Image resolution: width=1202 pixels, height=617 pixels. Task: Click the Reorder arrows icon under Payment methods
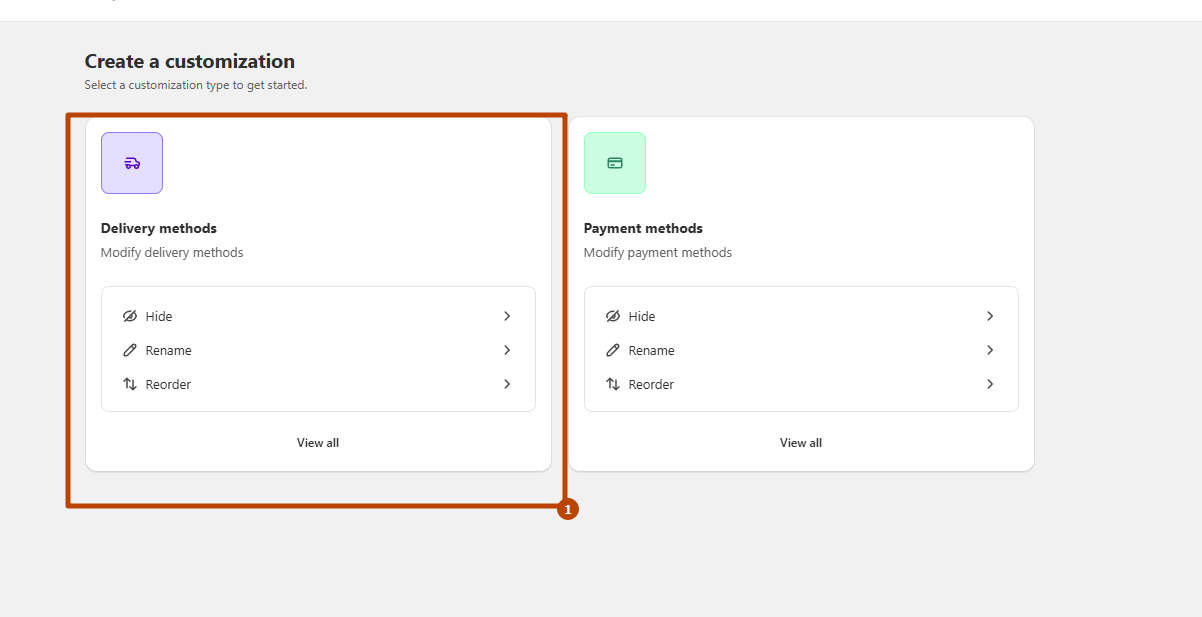(613, 384)
